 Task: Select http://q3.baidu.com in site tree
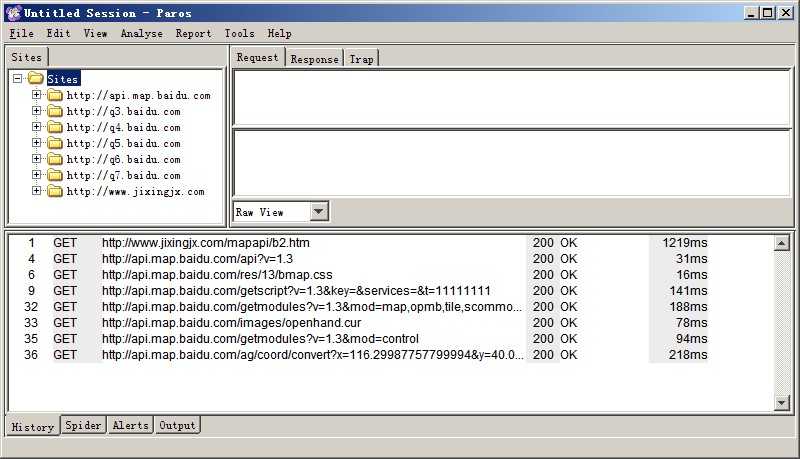coord(123,111)
